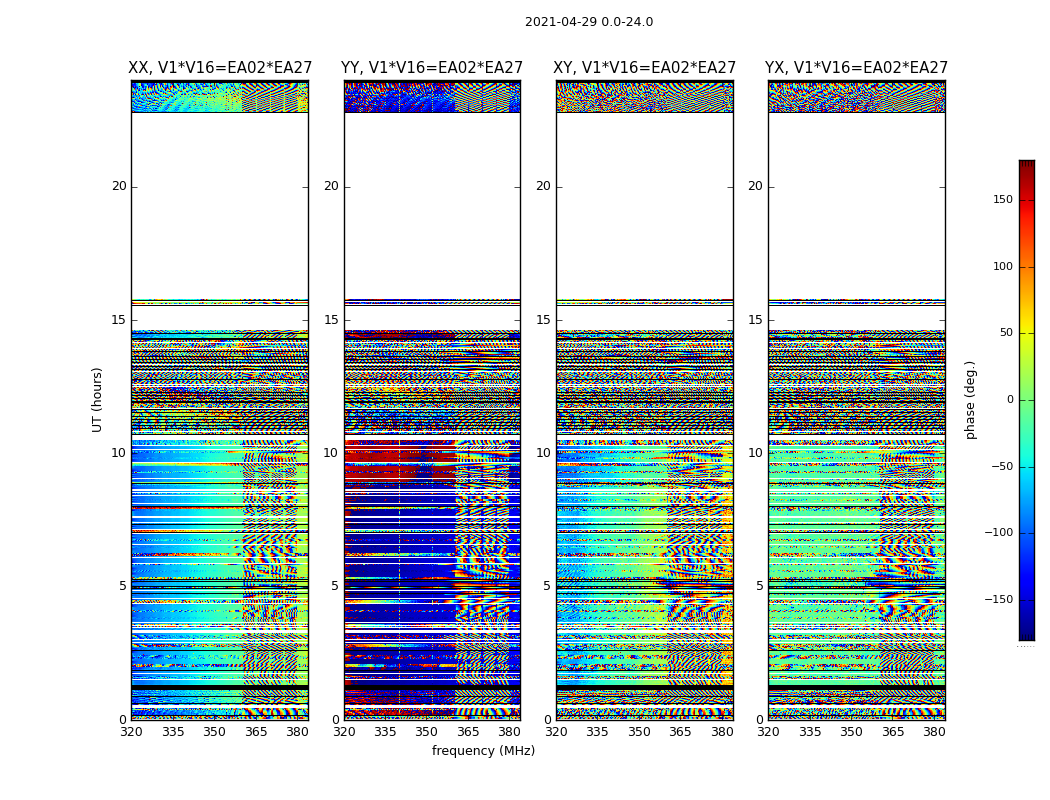Click the YX panel title text
The image size is (1050, 800).
pyautogui.click(x=856, y=68)
